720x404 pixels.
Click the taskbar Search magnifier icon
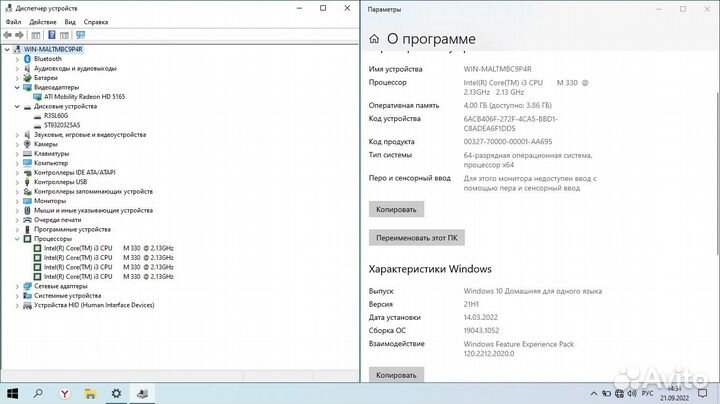[40, 393]
